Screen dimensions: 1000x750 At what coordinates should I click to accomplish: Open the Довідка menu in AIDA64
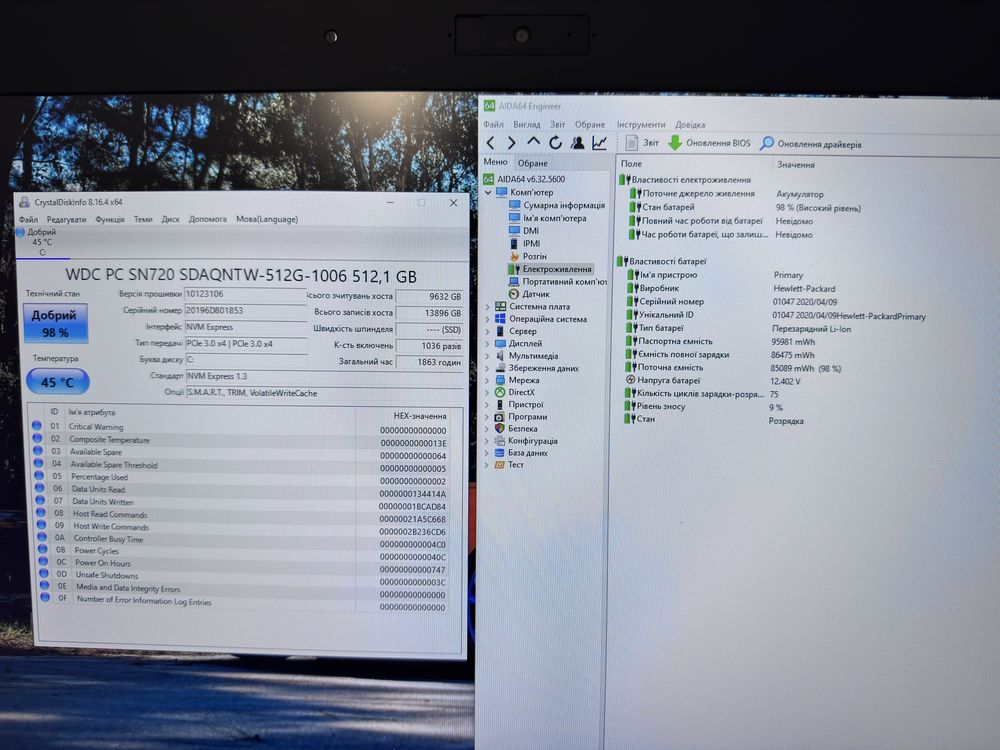tap(690, 125)
